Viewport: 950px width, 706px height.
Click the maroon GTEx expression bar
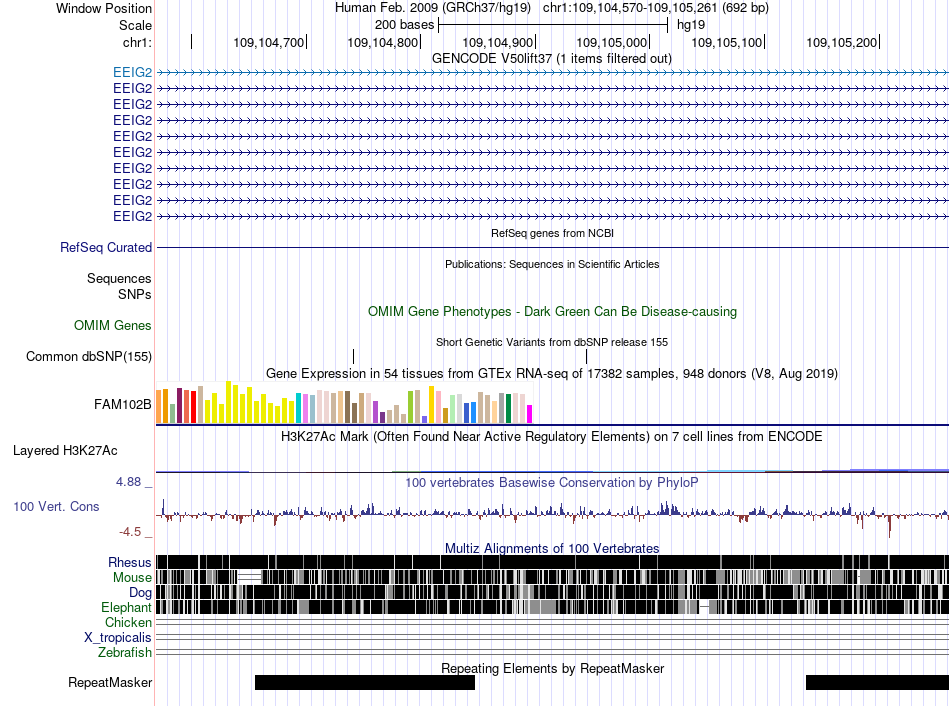tap(180, 405)
